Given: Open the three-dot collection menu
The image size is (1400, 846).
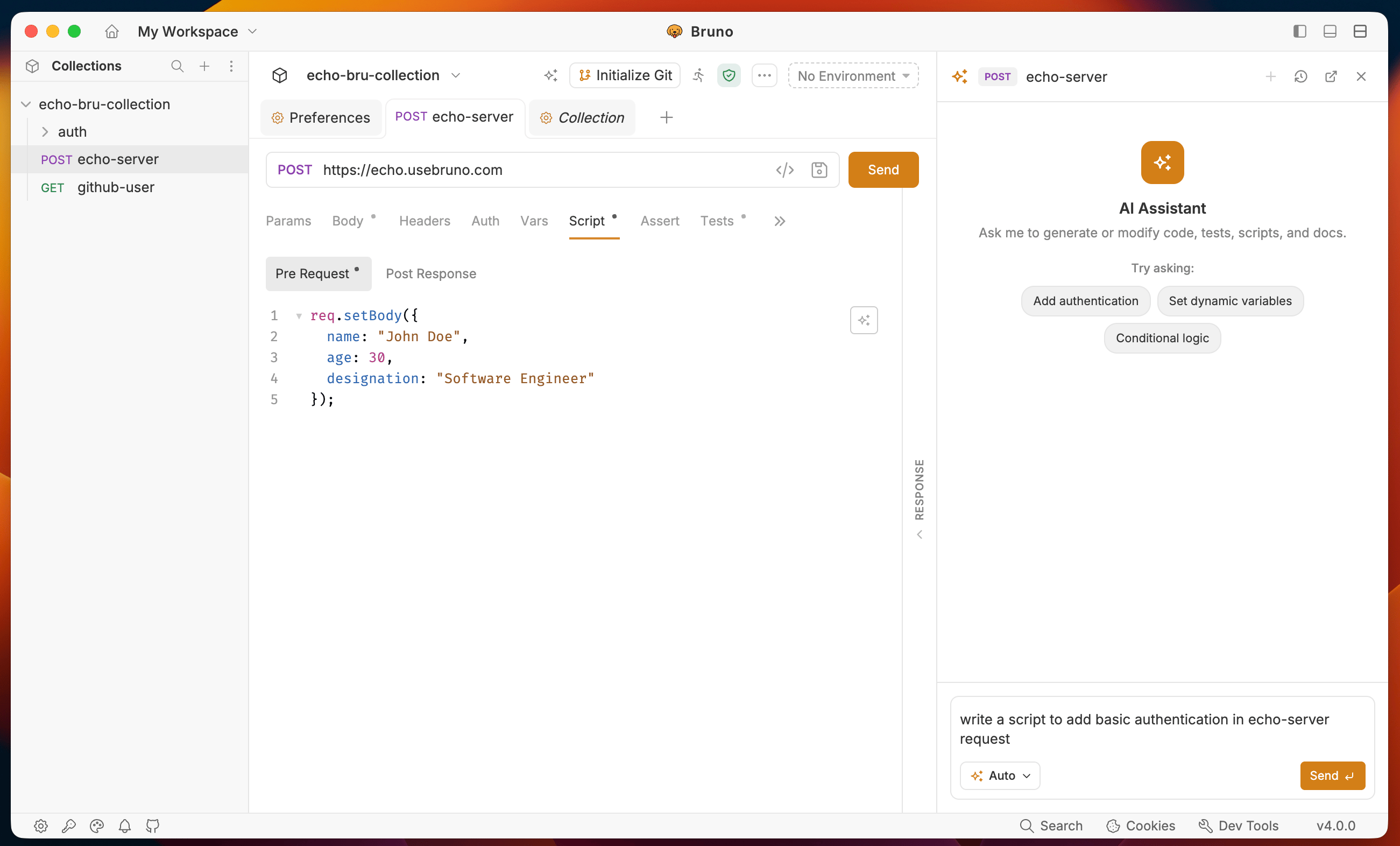Looking at the screenshot, I should tap(764, 75).
